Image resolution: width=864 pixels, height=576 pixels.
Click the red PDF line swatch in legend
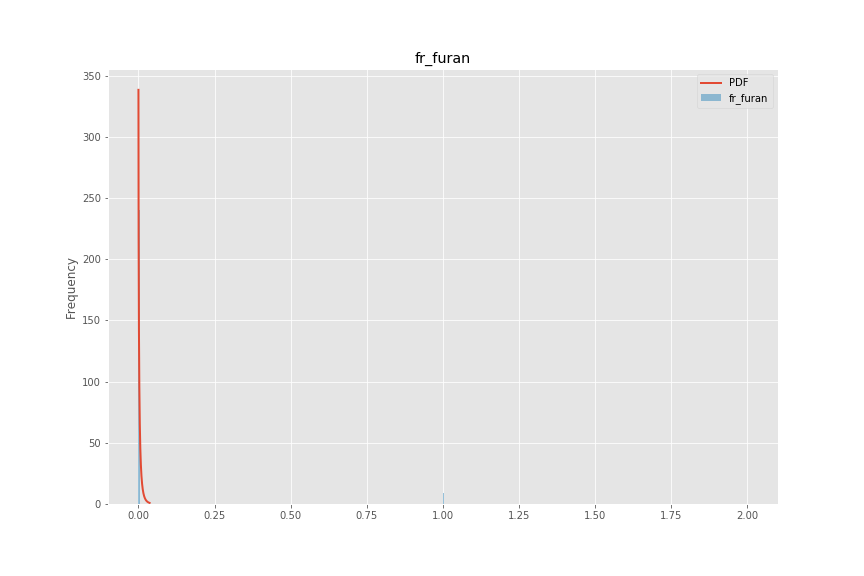click(x=710, y=83)
